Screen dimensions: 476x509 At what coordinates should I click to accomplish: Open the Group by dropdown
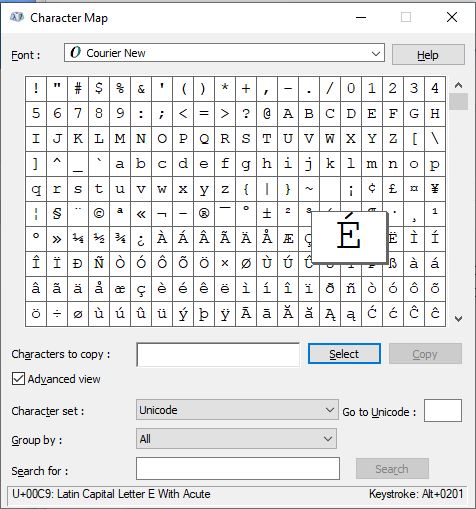[x=236, y=439]
